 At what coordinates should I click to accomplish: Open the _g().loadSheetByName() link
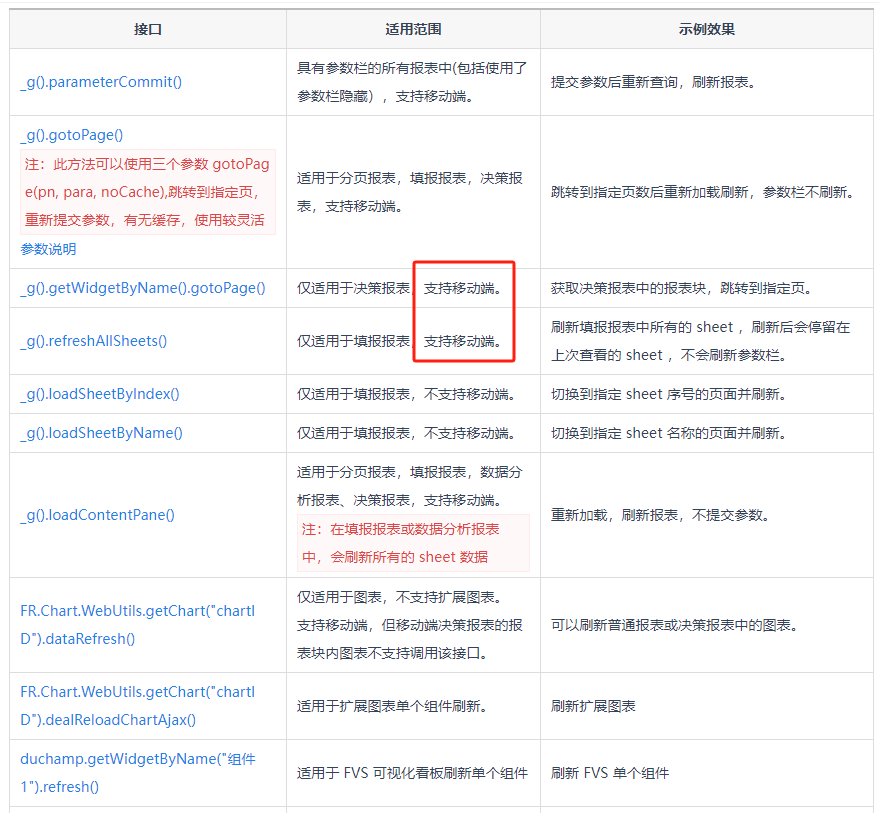coord(101,433)
